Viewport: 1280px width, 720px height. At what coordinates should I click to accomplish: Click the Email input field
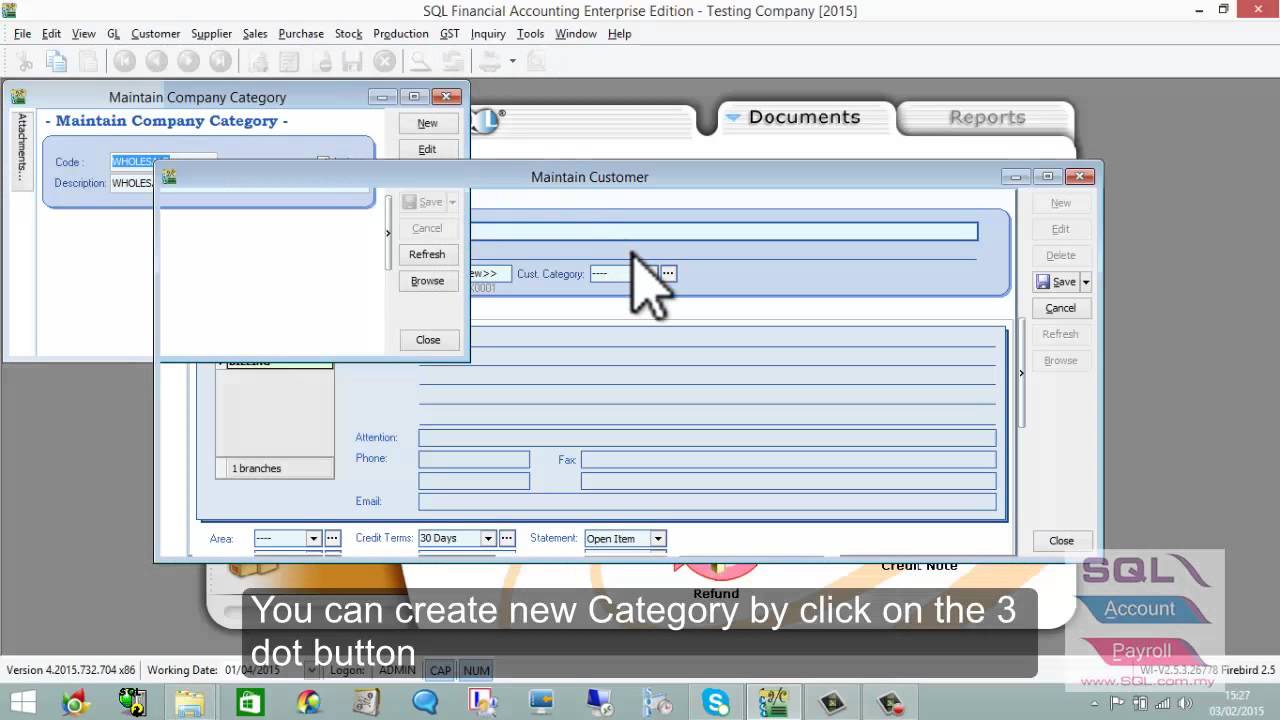pyautogui.click(x=707, y=501)
